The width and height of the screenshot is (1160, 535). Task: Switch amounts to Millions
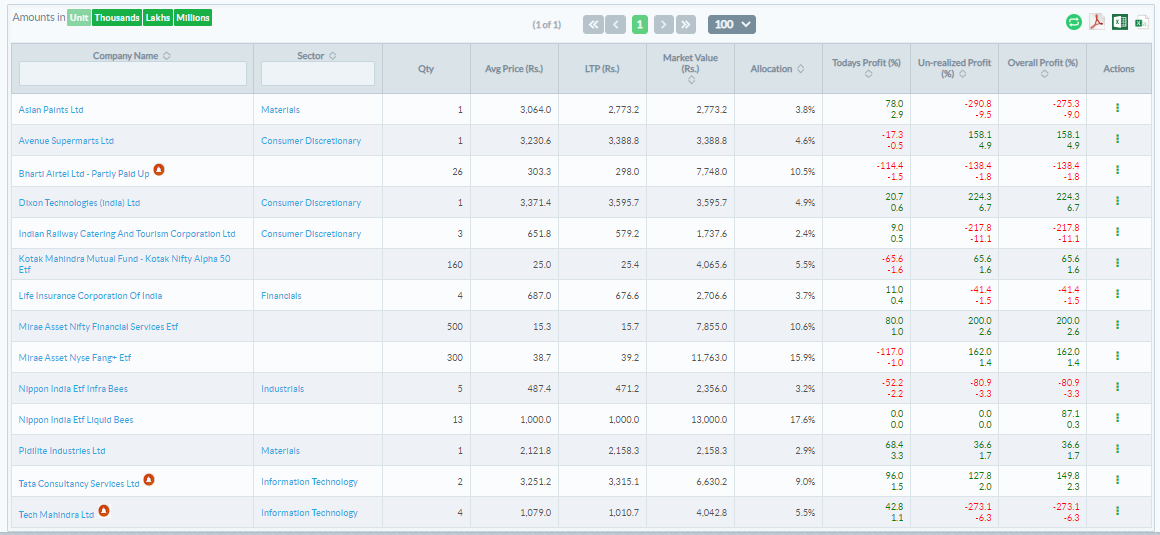193,18
